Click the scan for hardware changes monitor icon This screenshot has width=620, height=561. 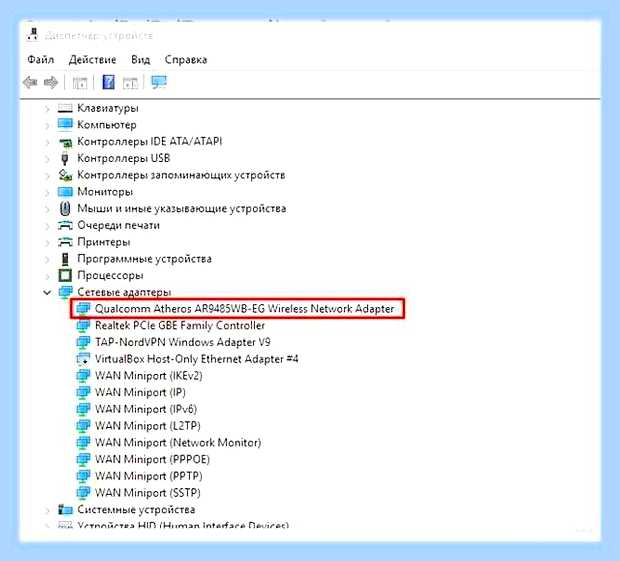pyautogui.click(x=159, y=82)
